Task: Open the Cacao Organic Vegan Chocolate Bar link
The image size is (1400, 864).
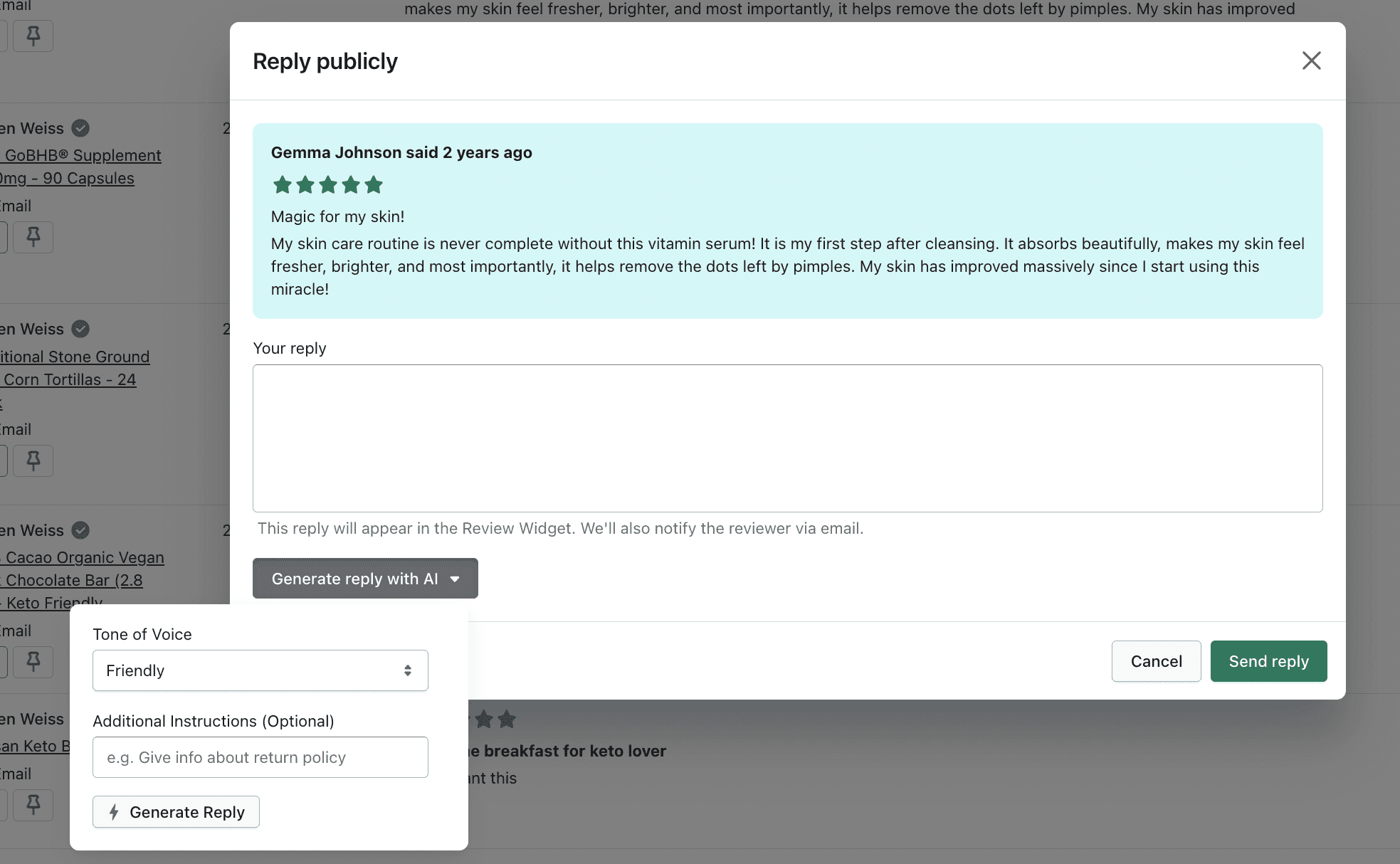Action: pyautogui.click(x=84, y=557)
